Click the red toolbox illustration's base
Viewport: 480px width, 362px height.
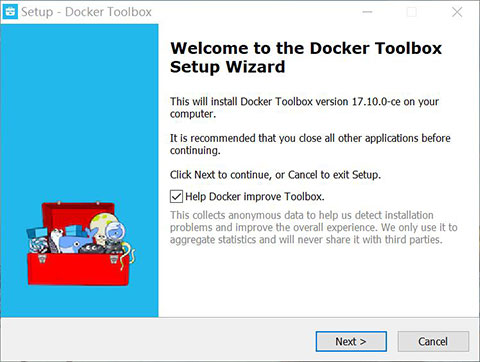point(78,269)
